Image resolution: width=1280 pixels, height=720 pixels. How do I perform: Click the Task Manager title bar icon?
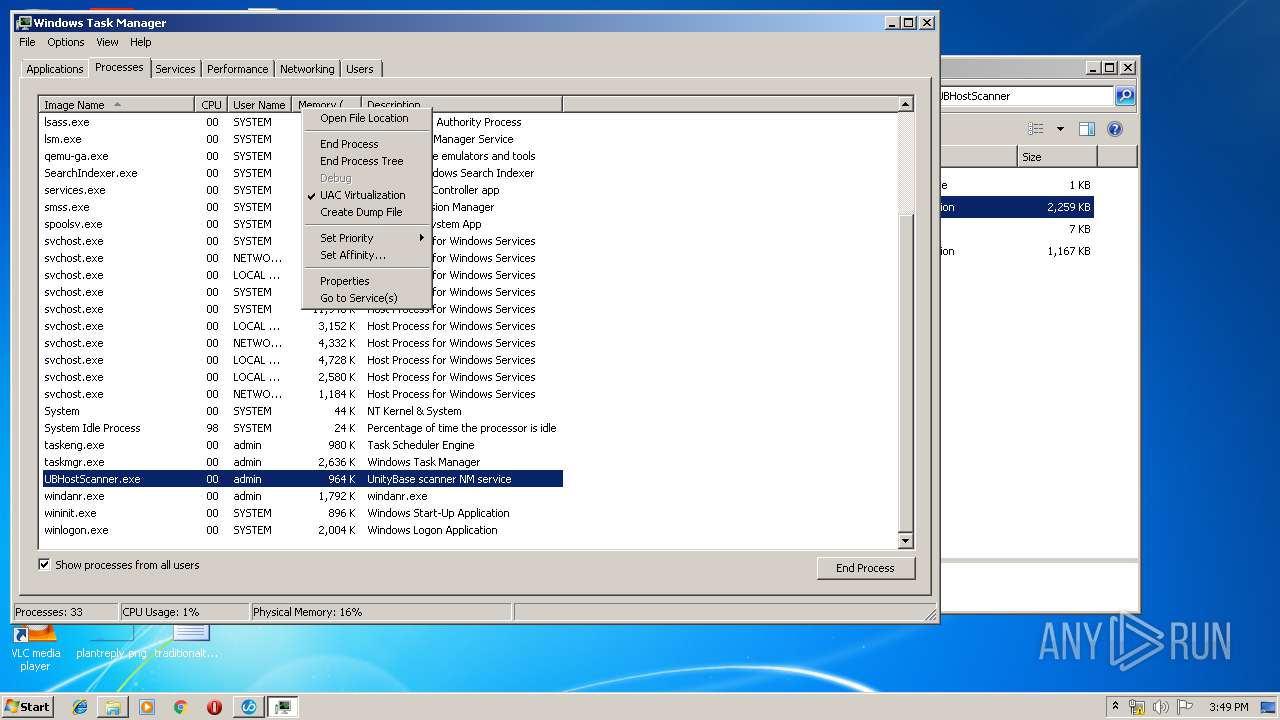(24, 22)
